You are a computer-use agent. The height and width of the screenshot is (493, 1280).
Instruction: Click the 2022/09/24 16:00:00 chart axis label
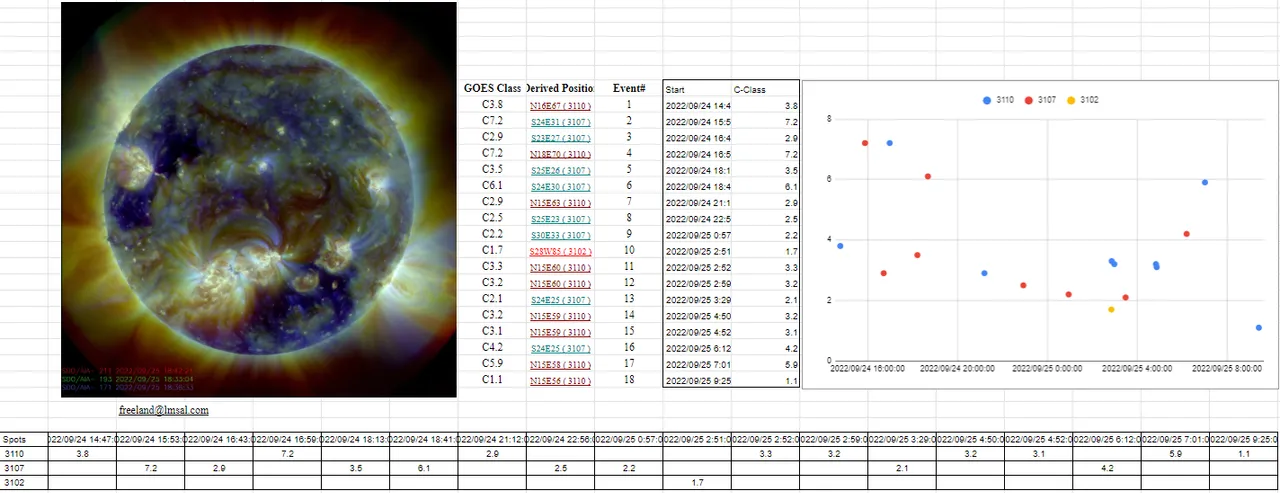pos(868,368)
